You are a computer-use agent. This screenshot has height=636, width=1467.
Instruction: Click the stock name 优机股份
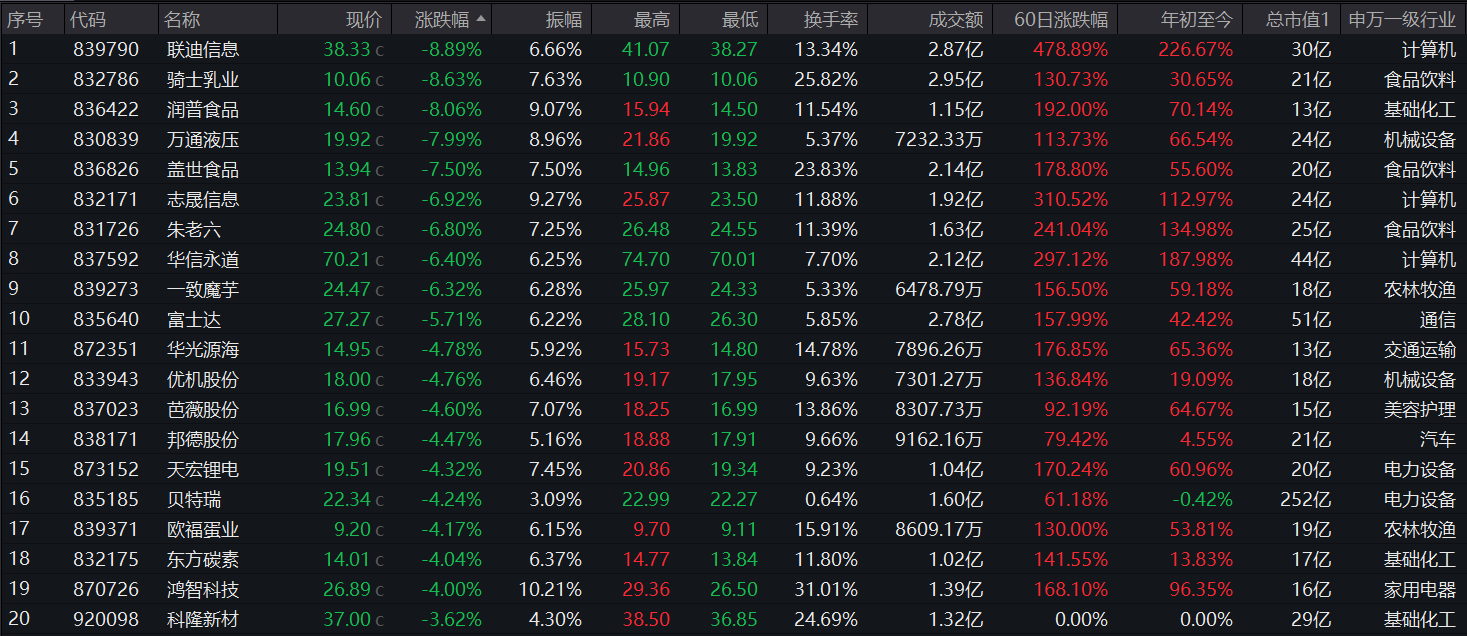pyautogui.click(x=203, y=379)
